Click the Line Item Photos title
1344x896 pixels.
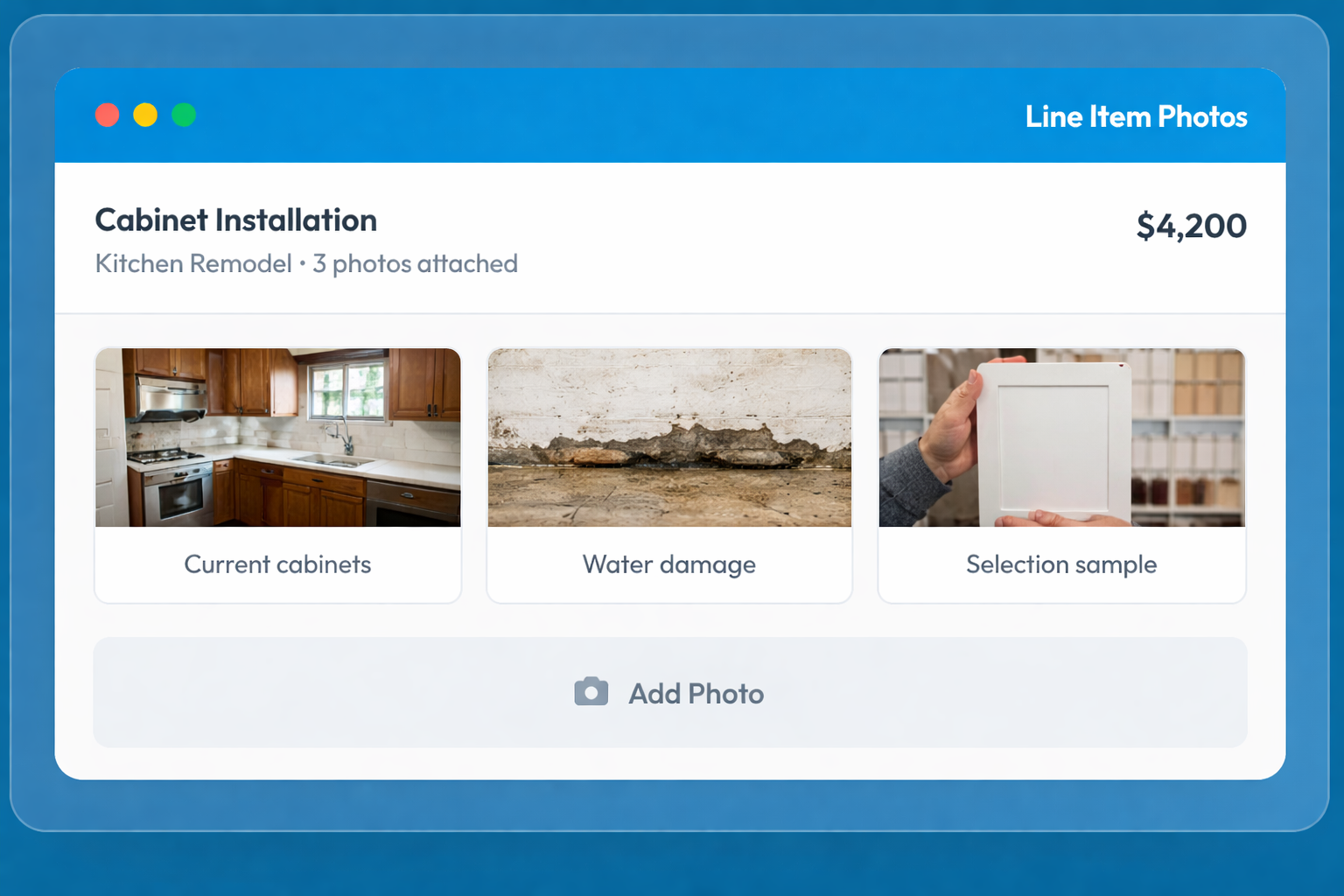click(x=1136, y=115)
